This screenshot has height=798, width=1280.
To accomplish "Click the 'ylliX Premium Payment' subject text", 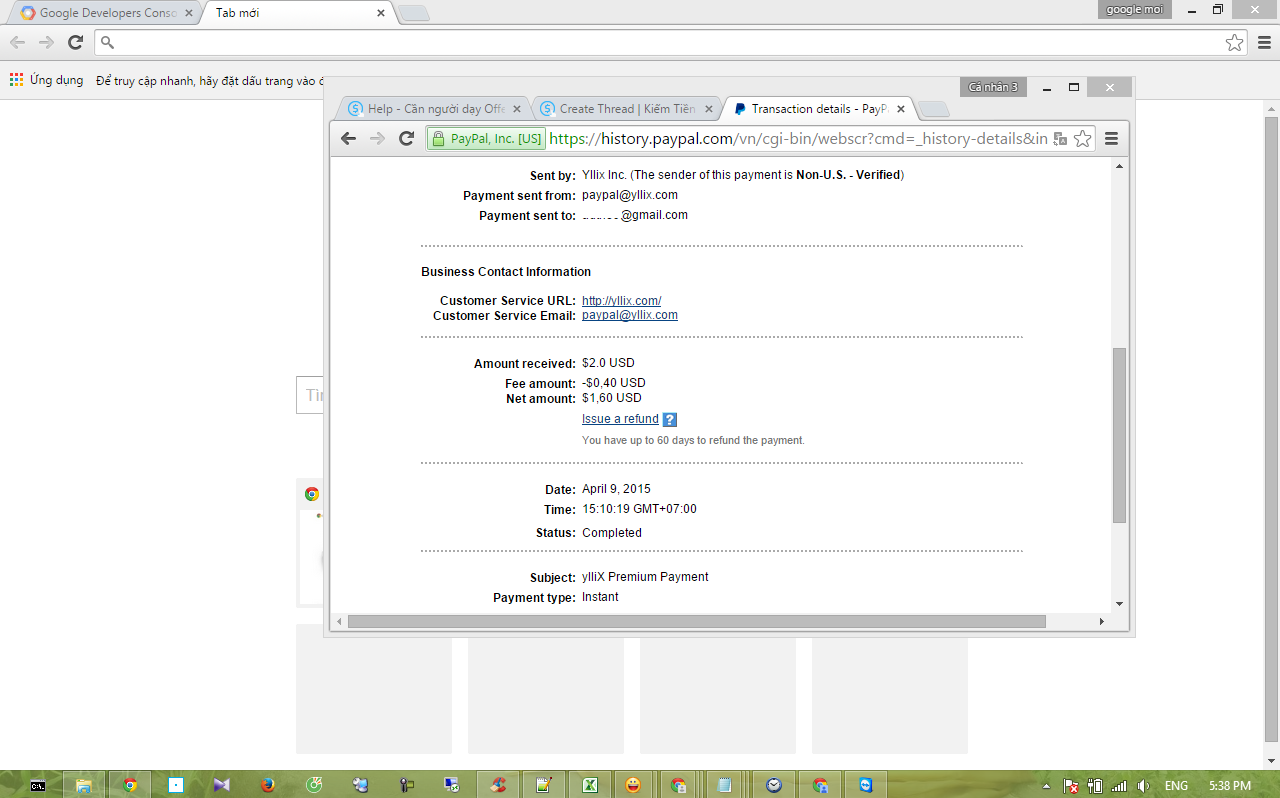I will point(645,577).
